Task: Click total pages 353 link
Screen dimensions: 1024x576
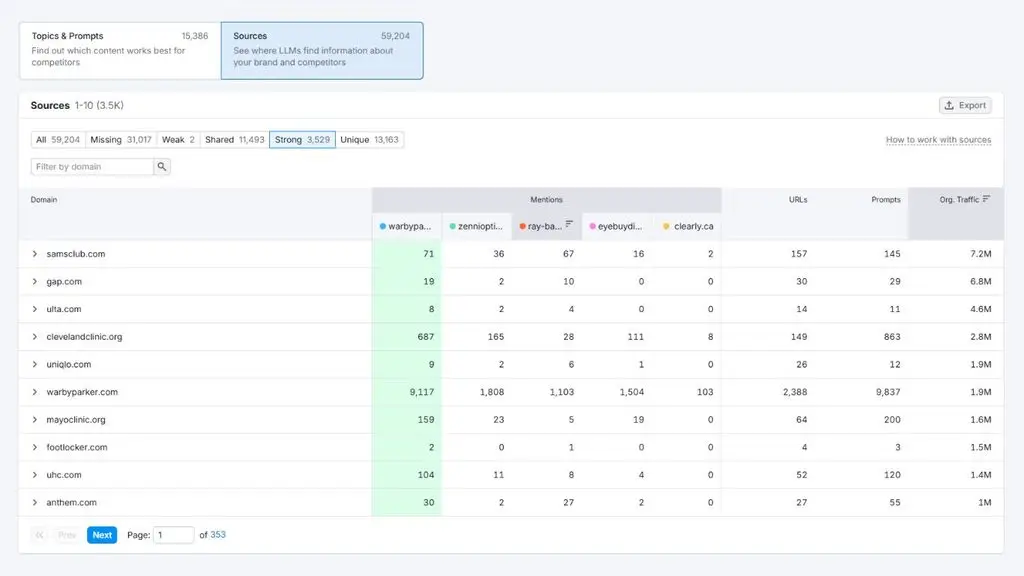Action: pos(218,535)
